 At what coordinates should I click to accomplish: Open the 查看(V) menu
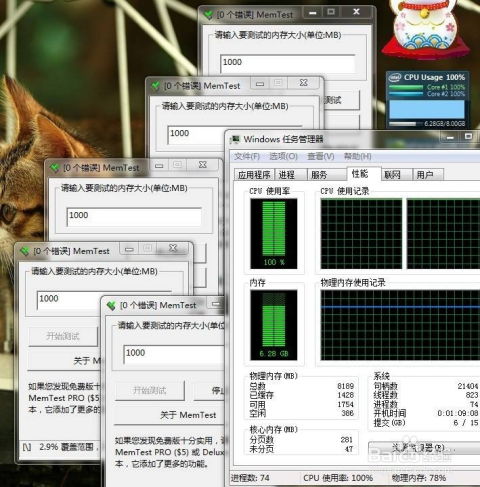[321, 156]
